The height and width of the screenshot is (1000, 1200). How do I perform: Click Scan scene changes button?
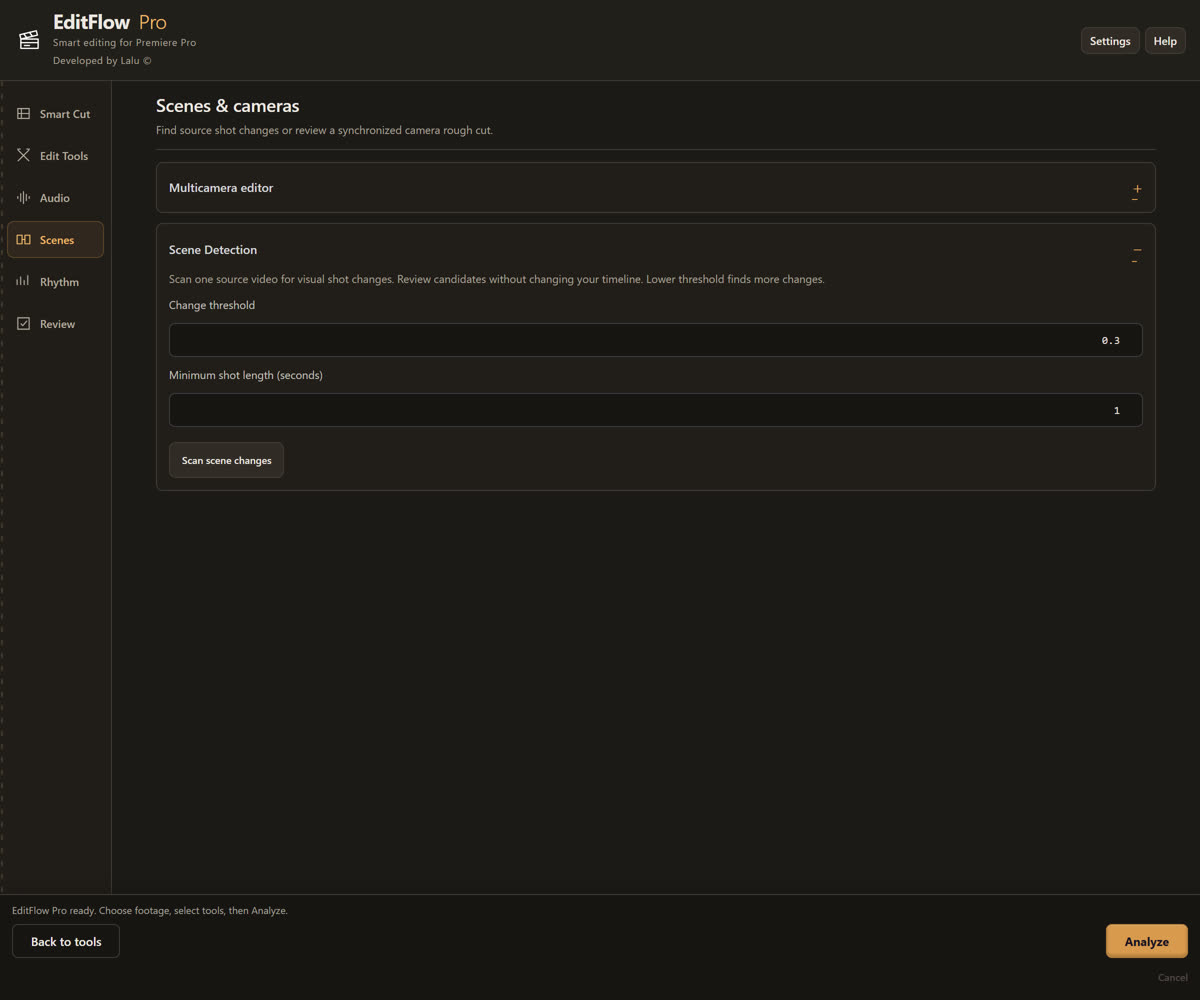[x=226, y=460]
